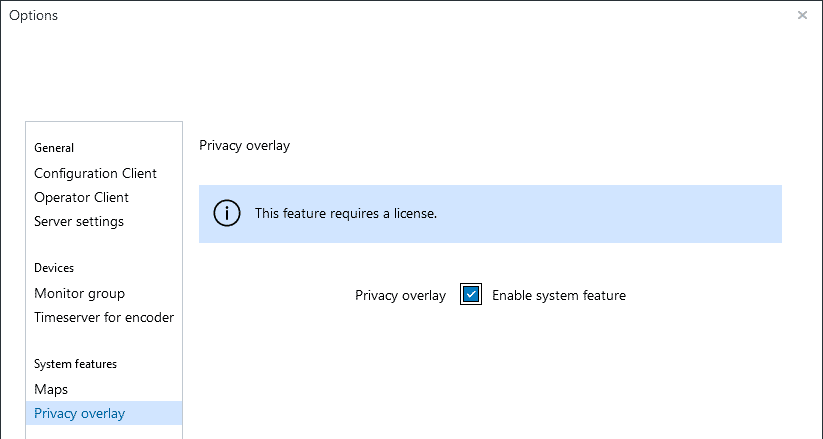The width and height of the screenshot is (823, 439).
Task: Click the Devices section header
Action: [54, 268]
